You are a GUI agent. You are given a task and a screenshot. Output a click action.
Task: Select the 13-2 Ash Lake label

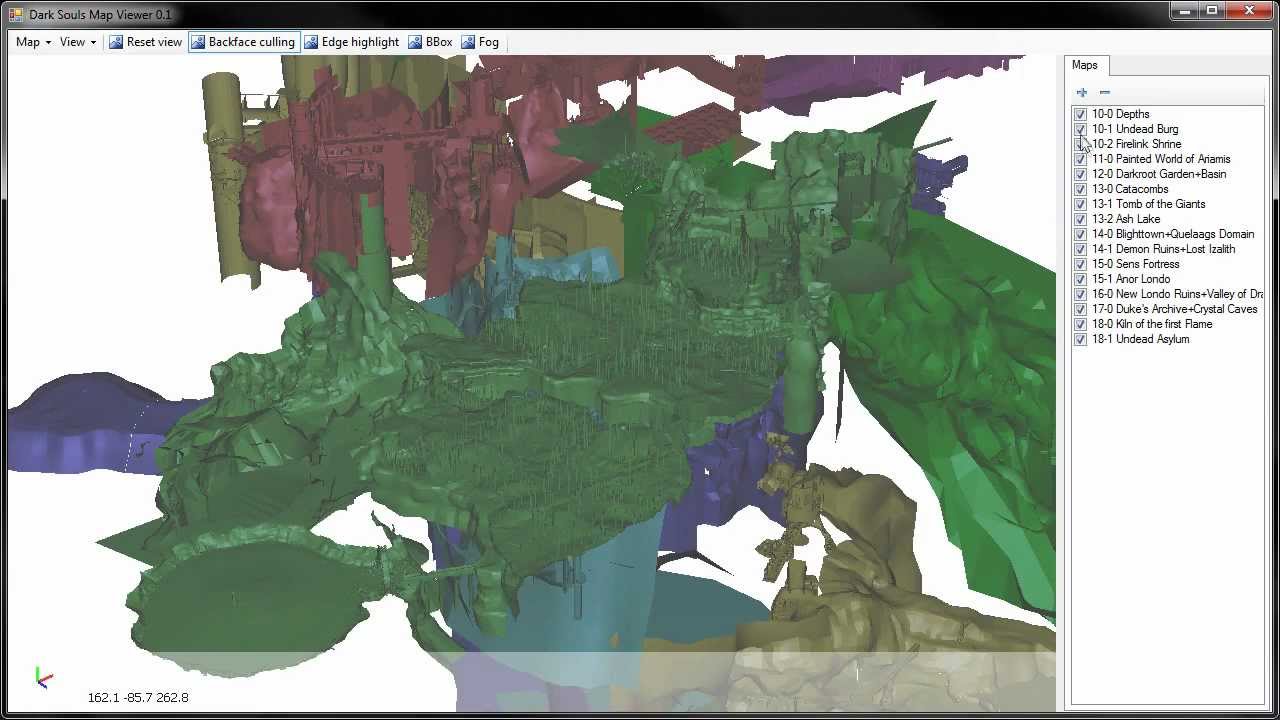(1126, 219)
